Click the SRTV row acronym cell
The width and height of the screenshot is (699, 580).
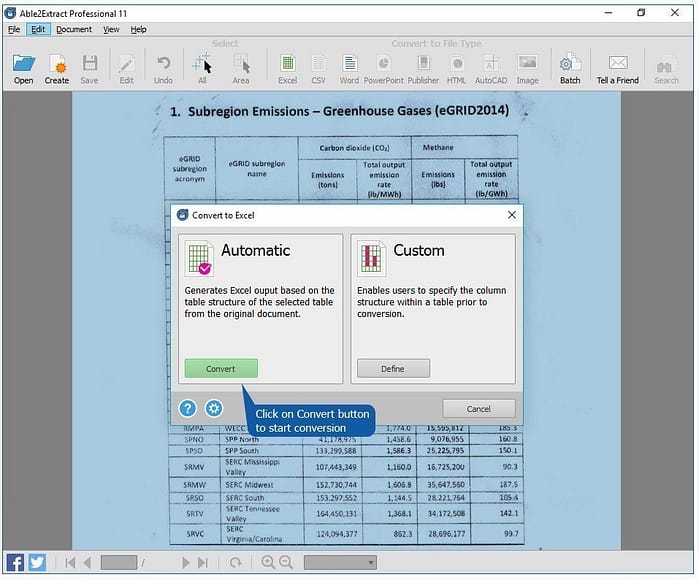tap(194, 514)
